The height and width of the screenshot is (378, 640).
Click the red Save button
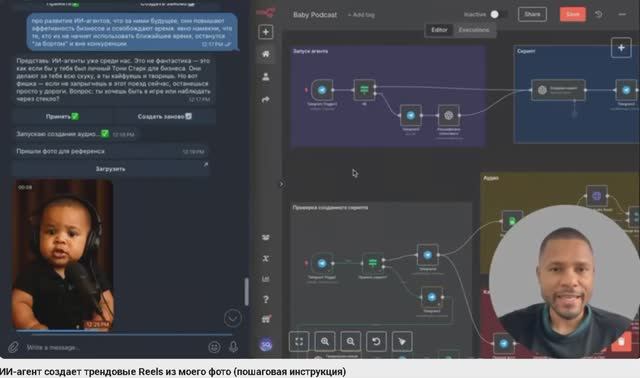click(x=573, y=14)
